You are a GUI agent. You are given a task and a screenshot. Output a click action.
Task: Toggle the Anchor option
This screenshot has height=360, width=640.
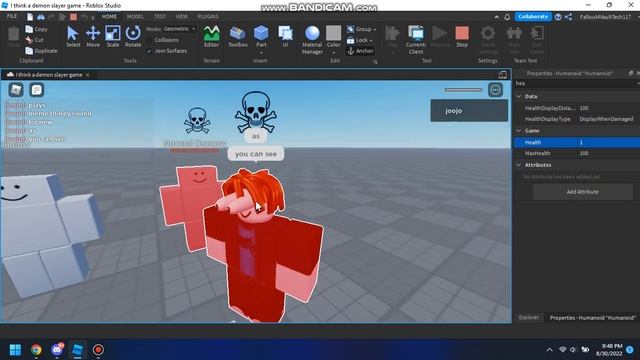click(x=360, y=51)
